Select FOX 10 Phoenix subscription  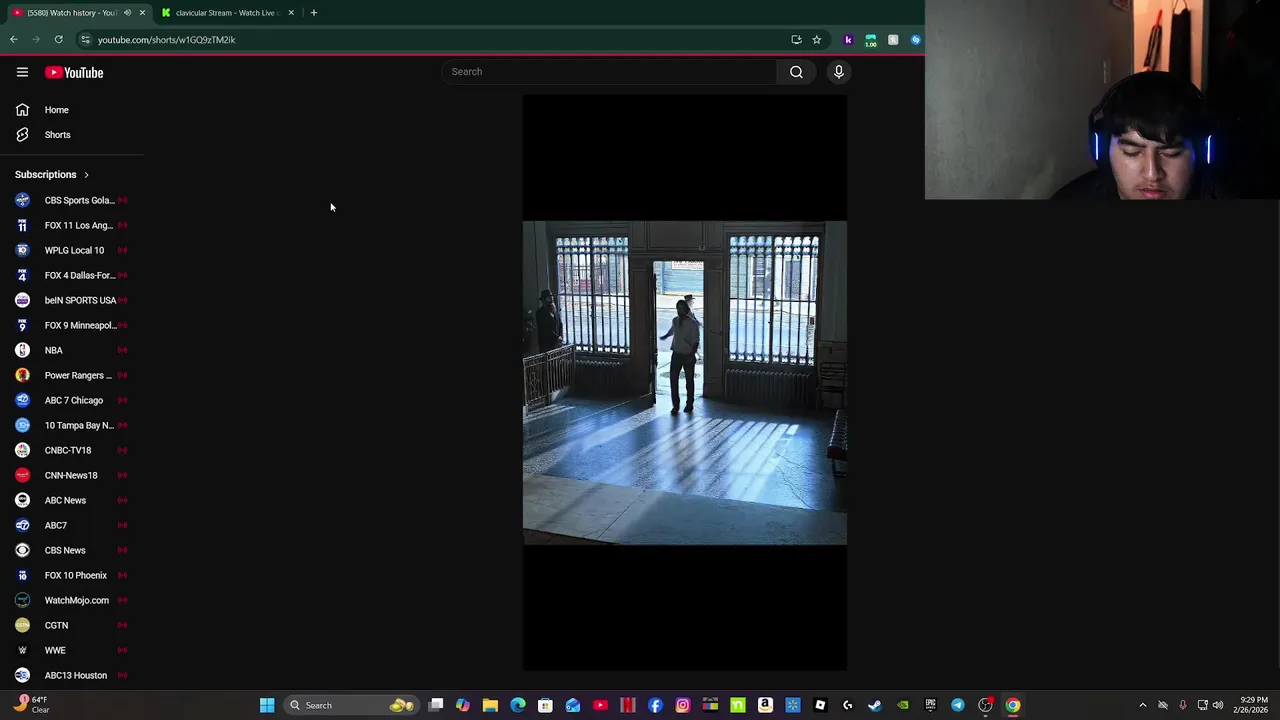pyautogui.click(x=72, y=575)
